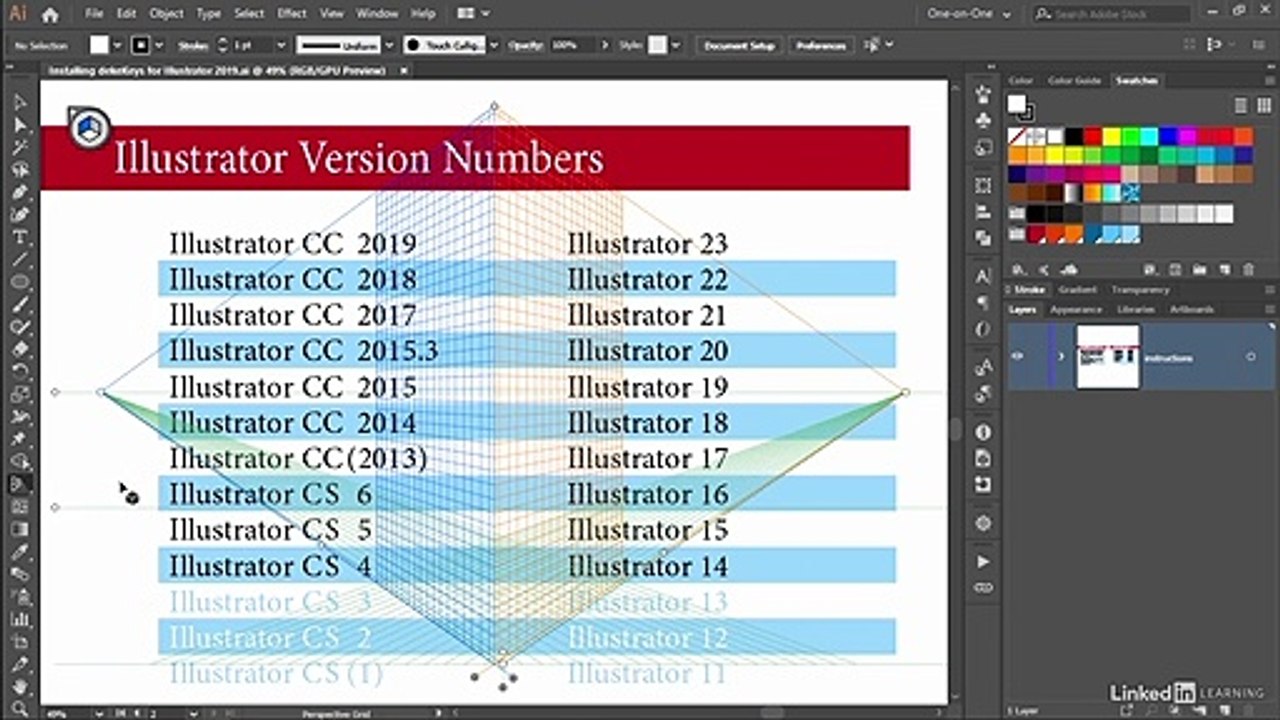
Task: Select the Hand tool
Action: pos(19,687)
